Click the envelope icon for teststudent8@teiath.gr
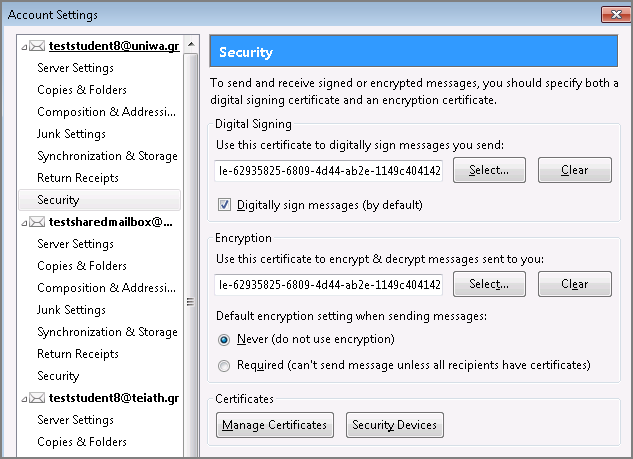Image resolution: width=633 pixels, height=459 pixels. tap(37, 398)
